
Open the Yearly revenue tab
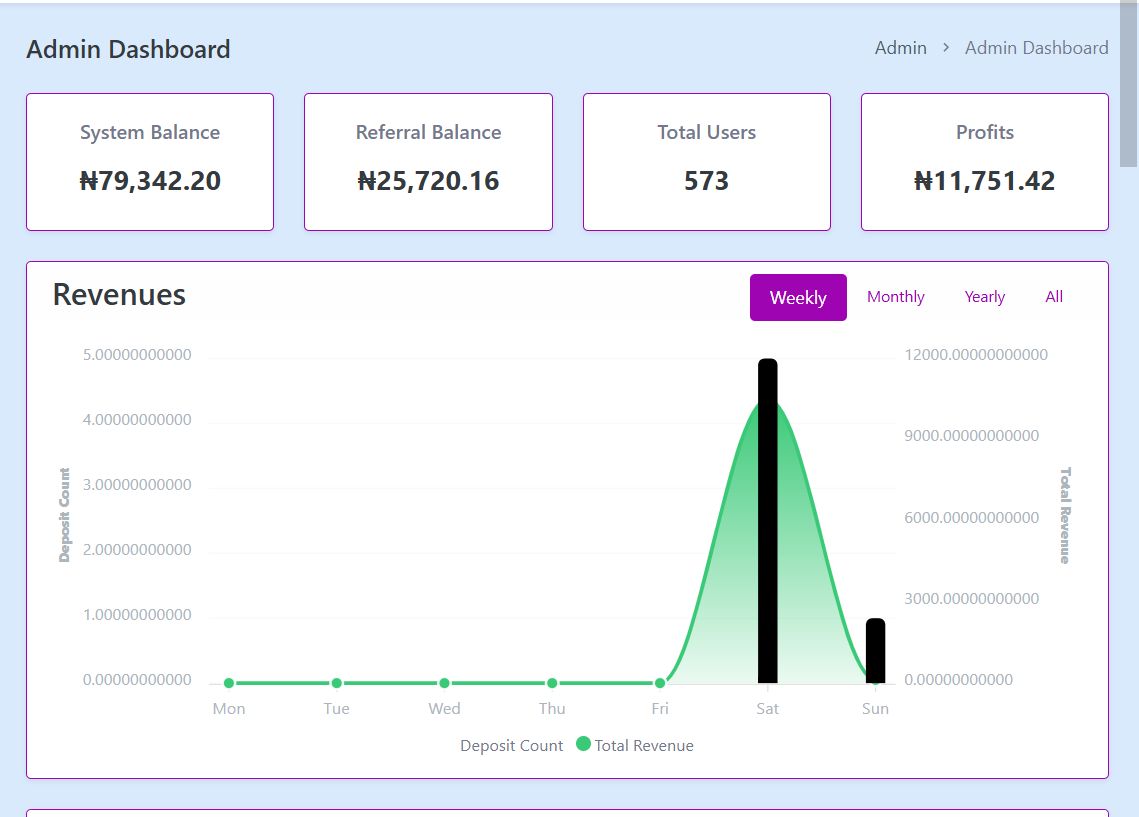coord(984,297)
